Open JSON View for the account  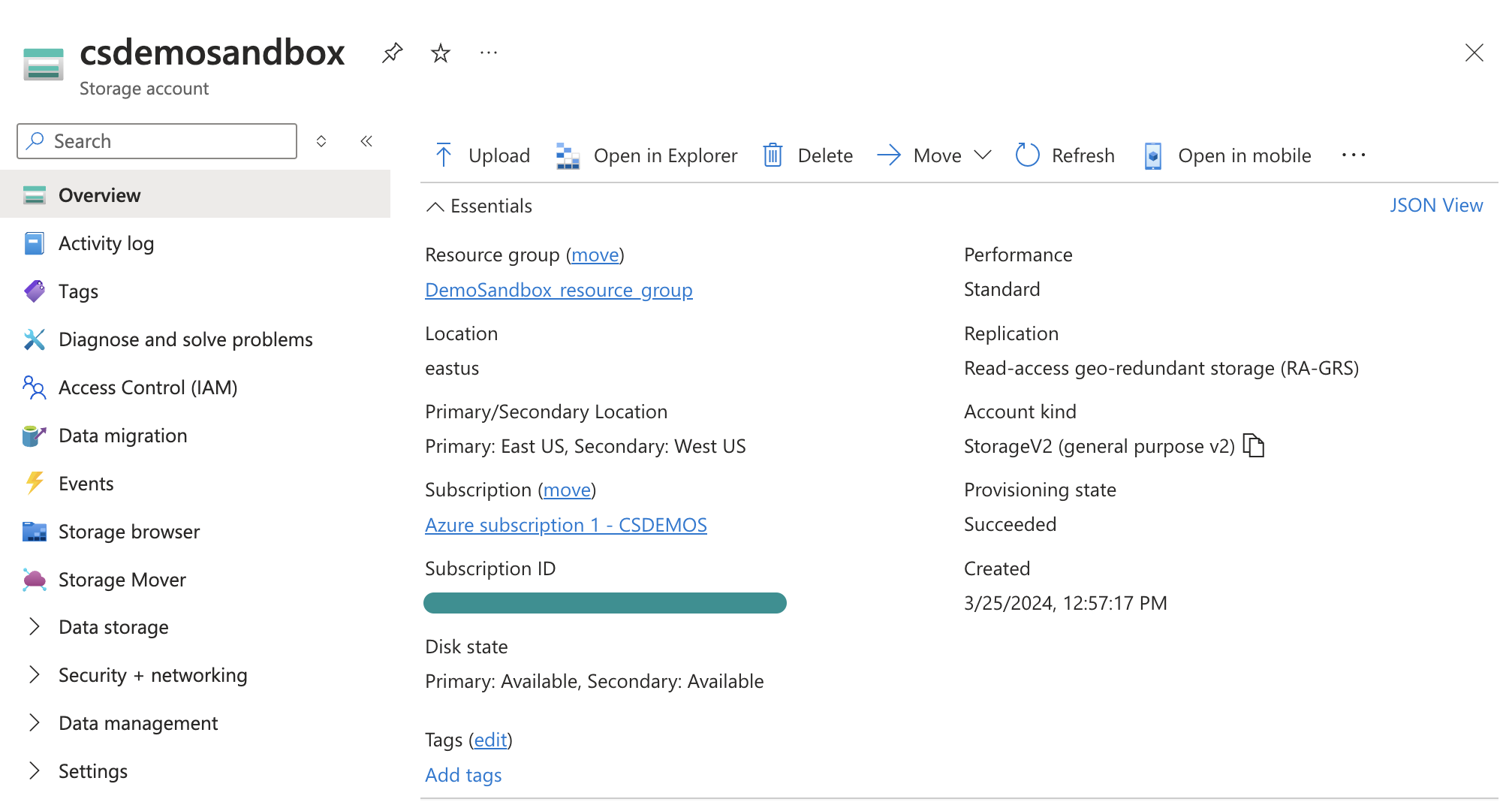click(1436, 204)
